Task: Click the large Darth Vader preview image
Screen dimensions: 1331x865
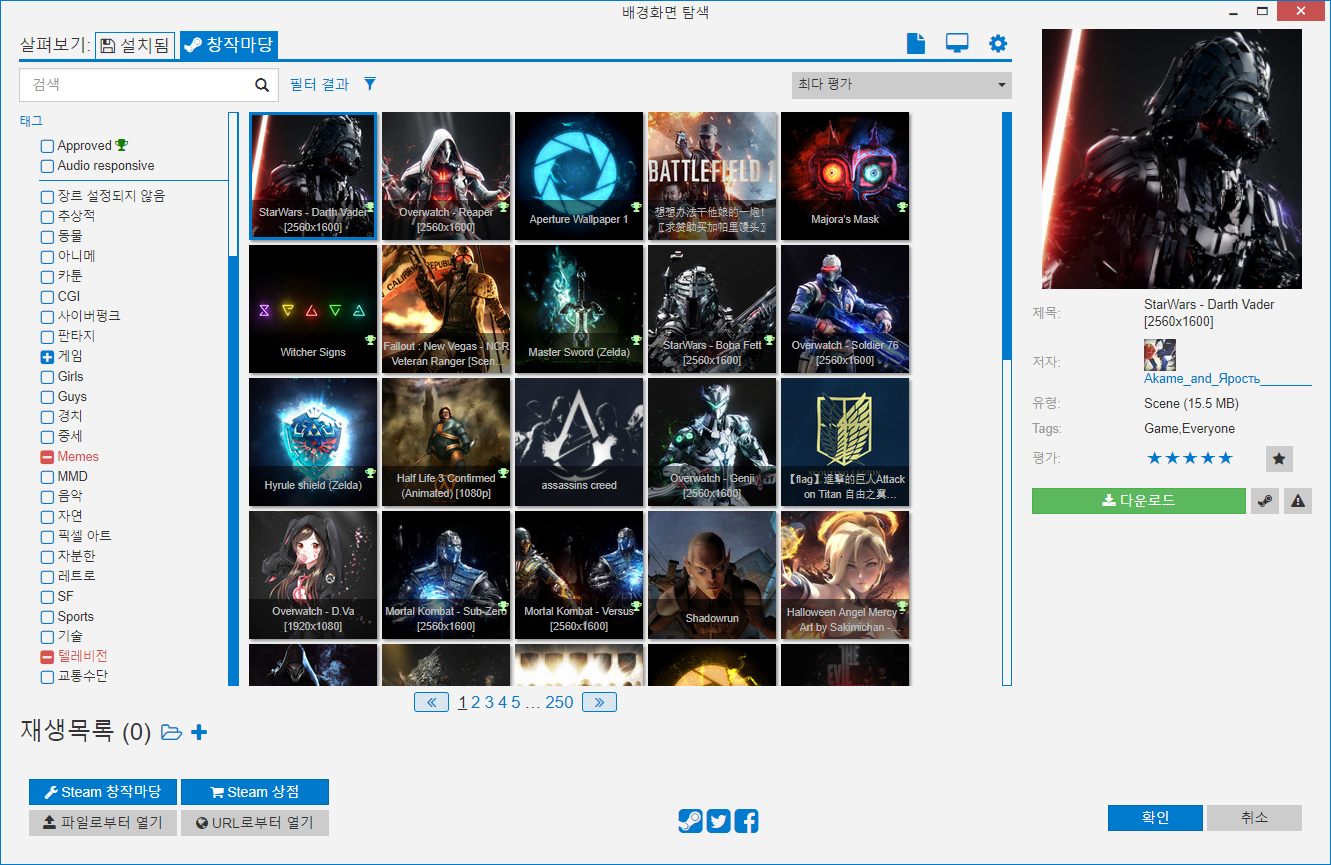Action: (1172, 159)
